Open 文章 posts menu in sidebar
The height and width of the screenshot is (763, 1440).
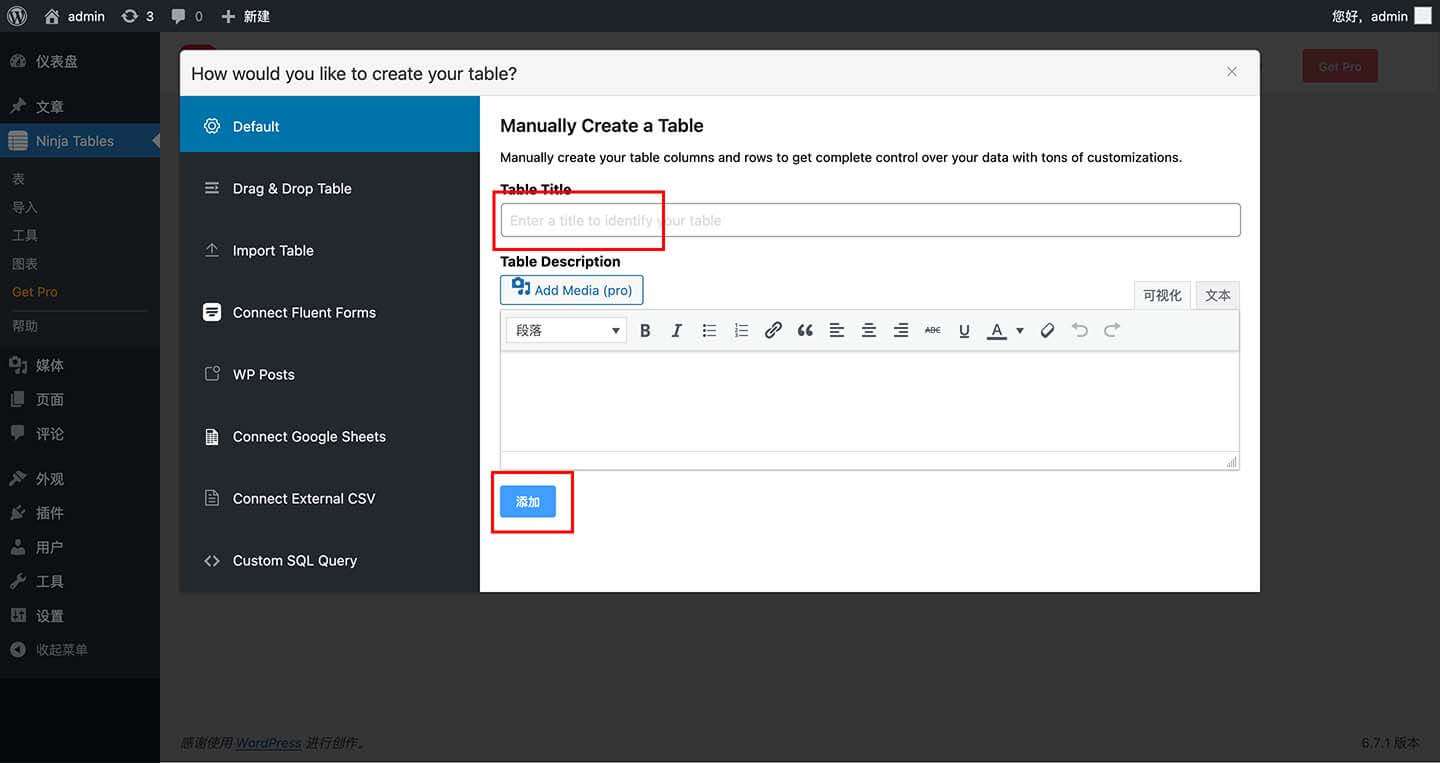[x=80, y=106]
